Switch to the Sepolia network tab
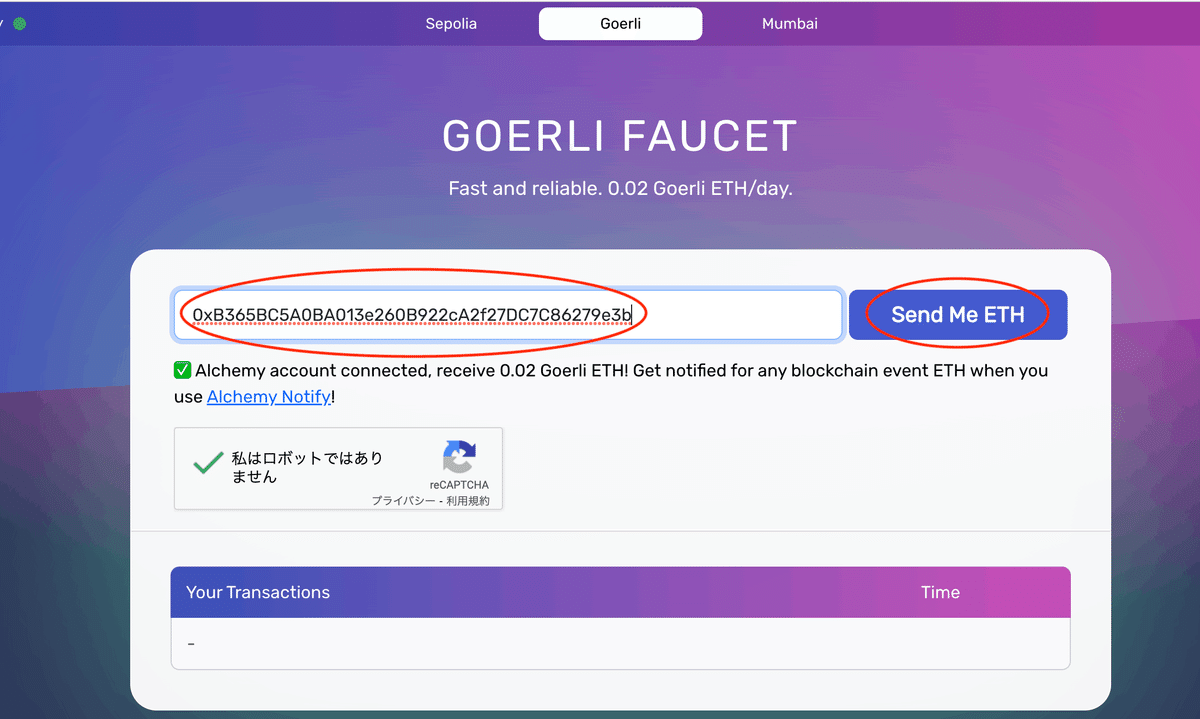 [451, 23]
